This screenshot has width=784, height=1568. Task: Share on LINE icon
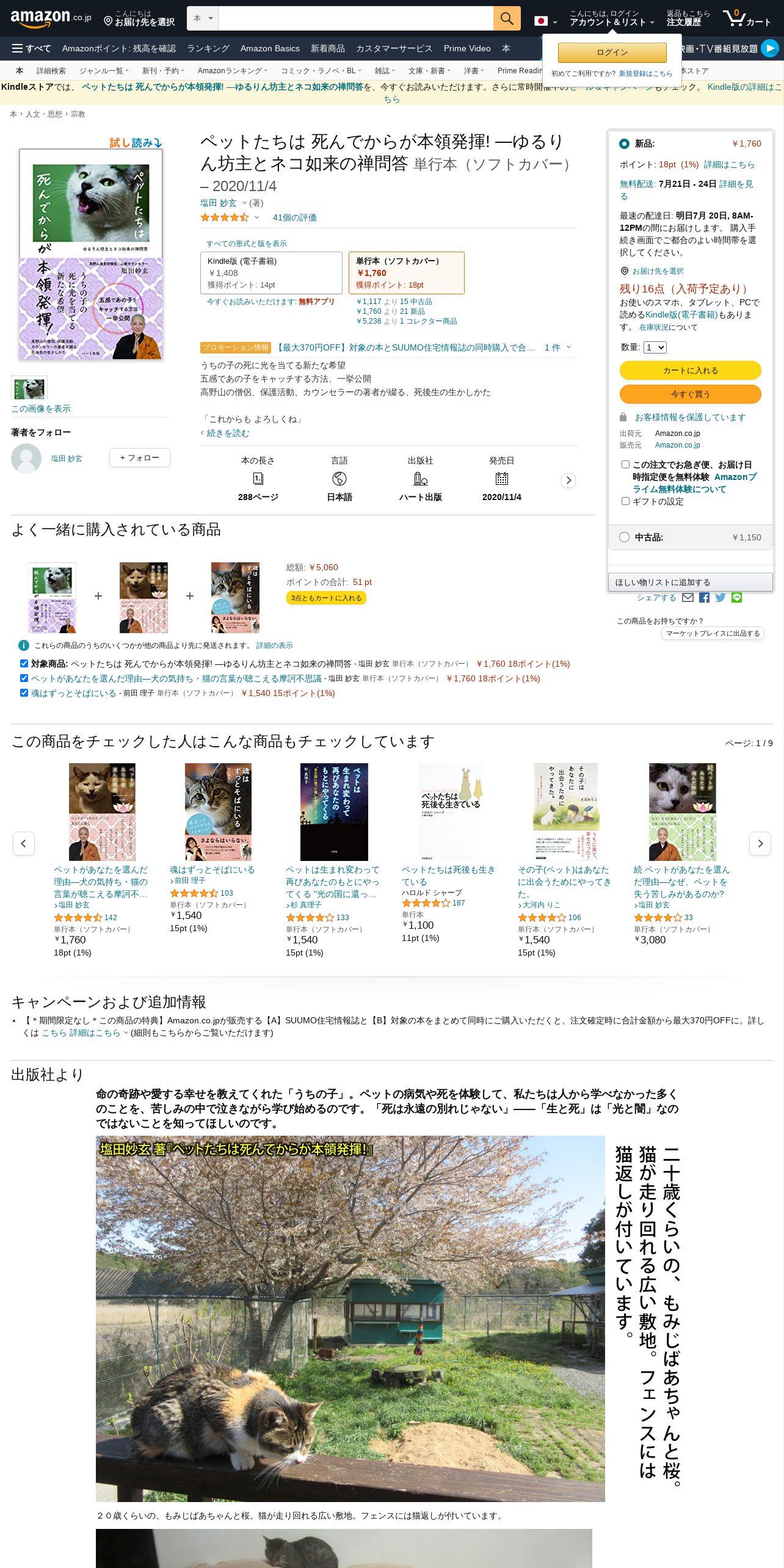(x=736, y=598)
